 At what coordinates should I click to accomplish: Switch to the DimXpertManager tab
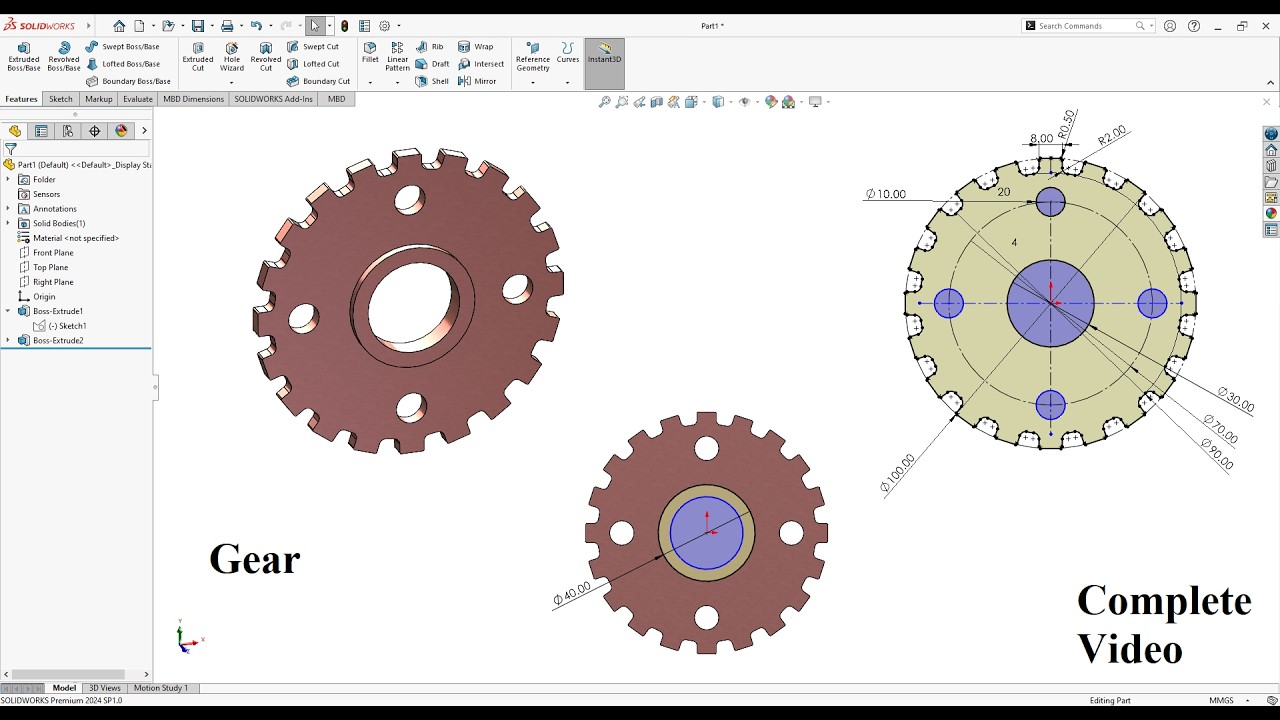[x=95, y=131]
